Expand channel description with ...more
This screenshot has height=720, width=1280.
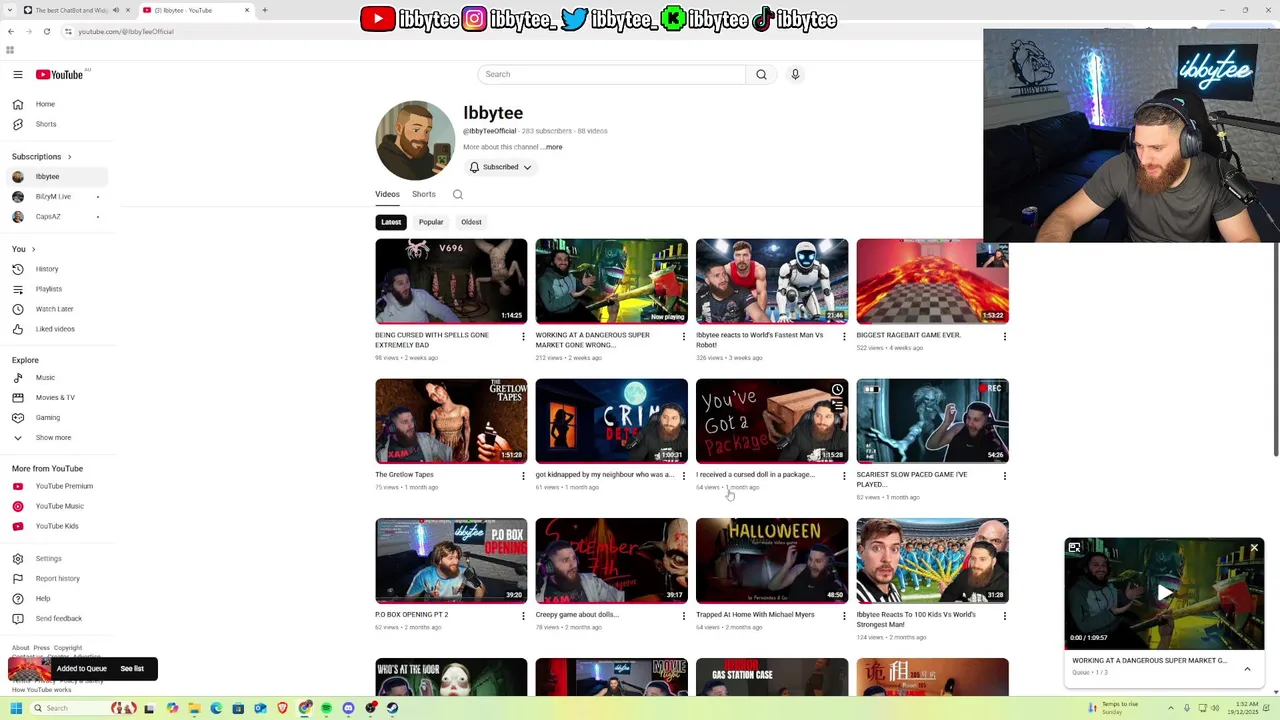[x=551, y=147]
